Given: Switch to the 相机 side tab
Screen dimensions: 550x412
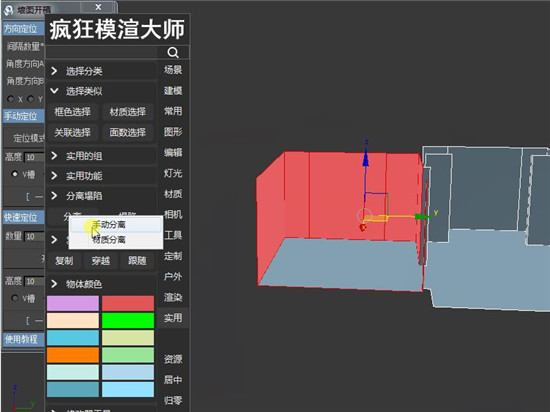Looking at the screenshot, I should pyautogui.click(x=173, y=215).
